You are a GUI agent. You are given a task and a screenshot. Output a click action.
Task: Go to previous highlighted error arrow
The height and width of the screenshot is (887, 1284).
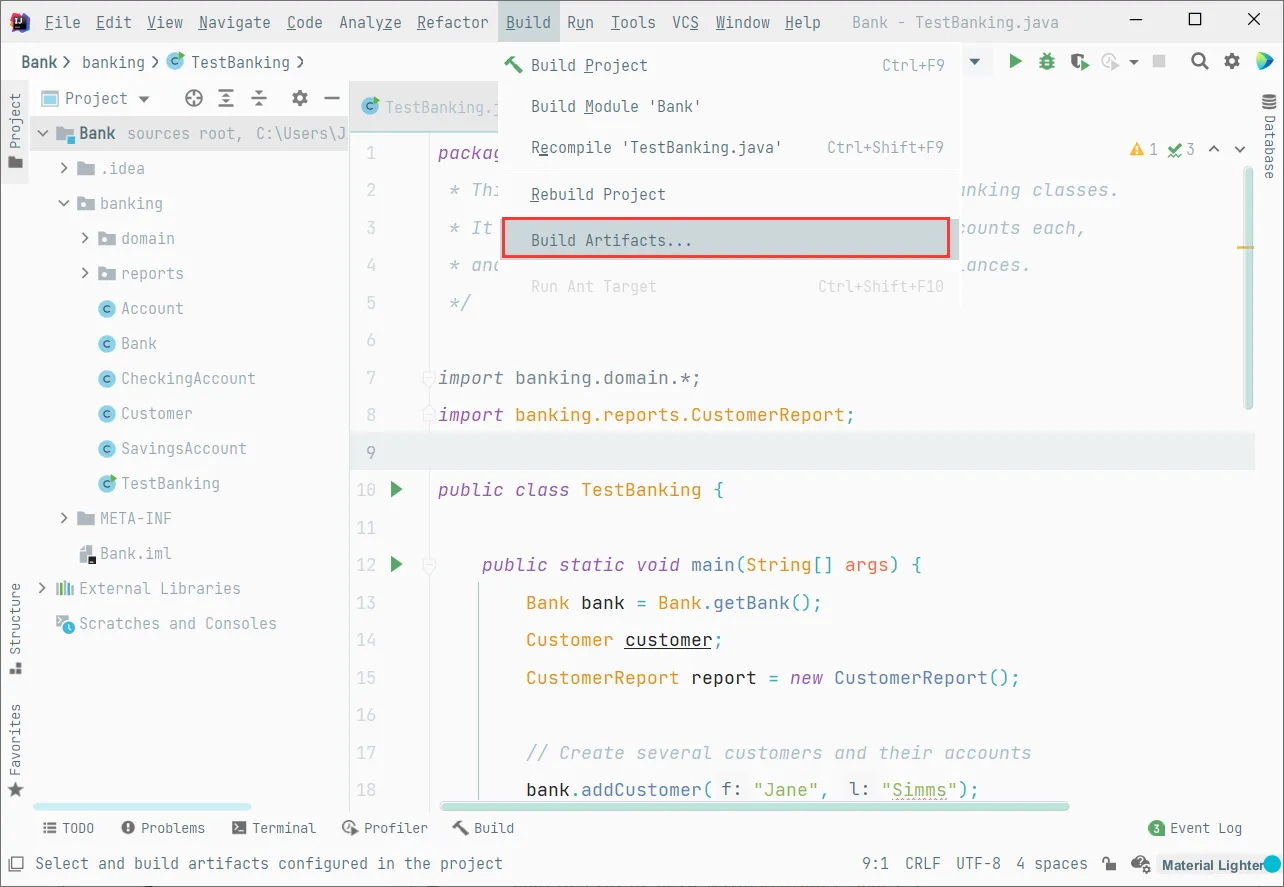[1214, 150]
